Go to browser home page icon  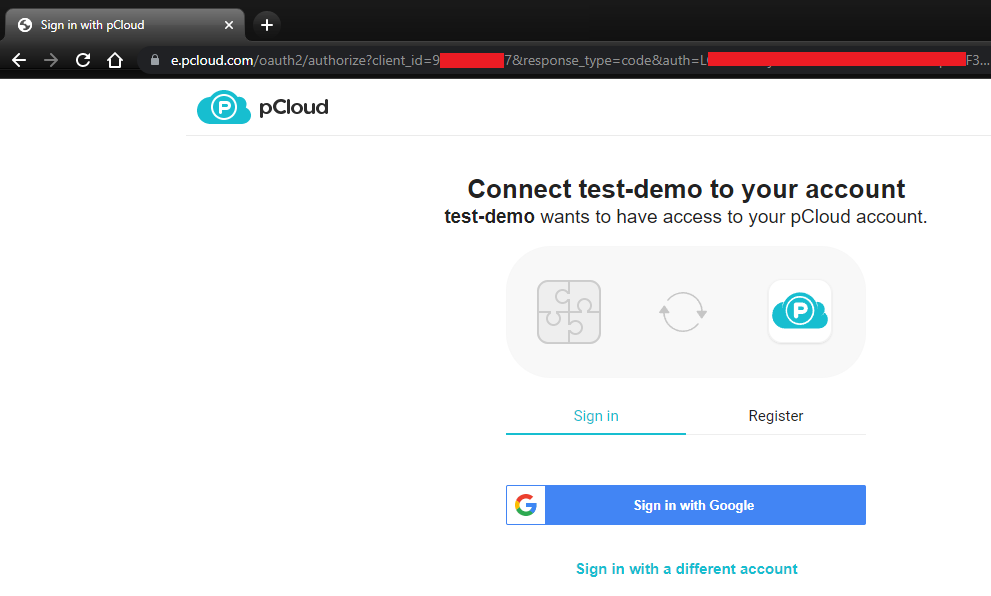114,60
